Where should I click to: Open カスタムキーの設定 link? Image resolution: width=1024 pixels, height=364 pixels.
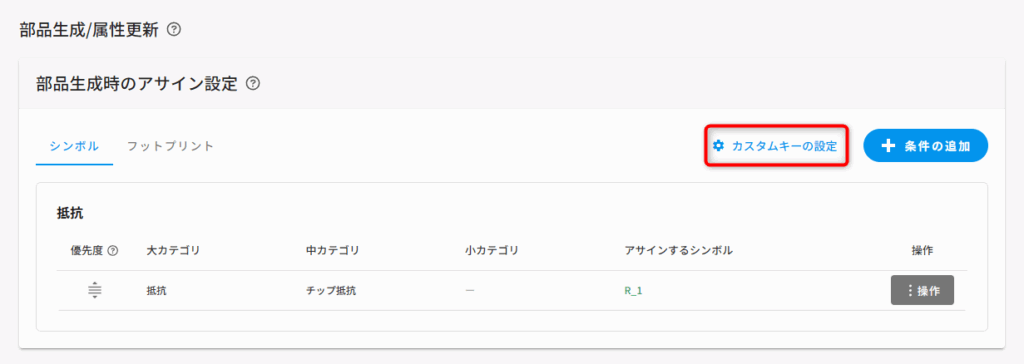775,146
